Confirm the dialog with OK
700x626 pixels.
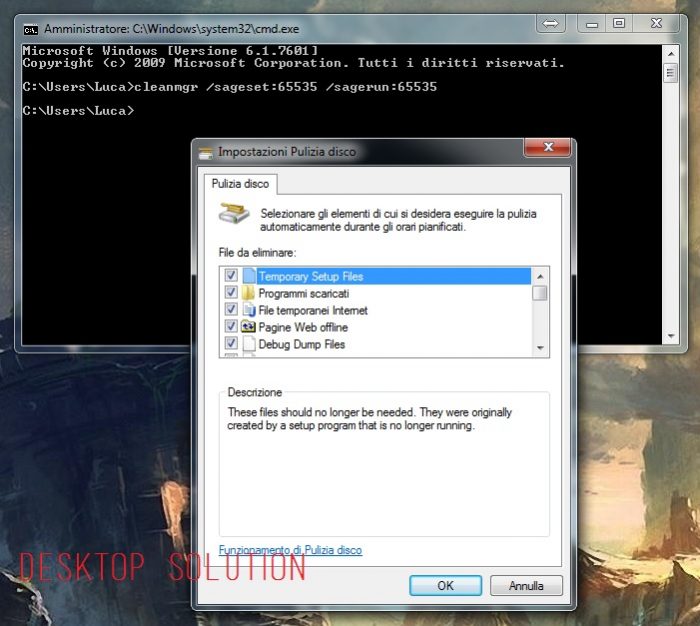point(446,585)
